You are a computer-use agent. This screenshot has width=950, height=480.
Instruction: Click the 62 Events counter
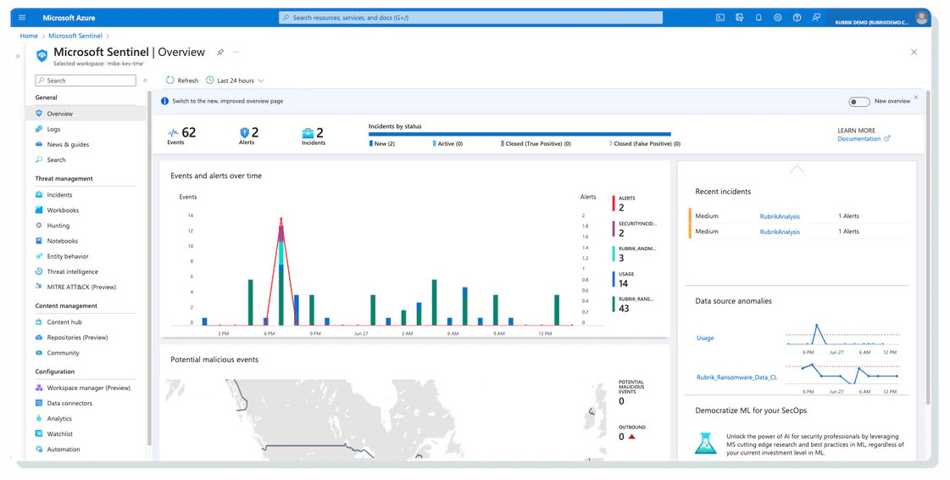[x=182, y=135]
